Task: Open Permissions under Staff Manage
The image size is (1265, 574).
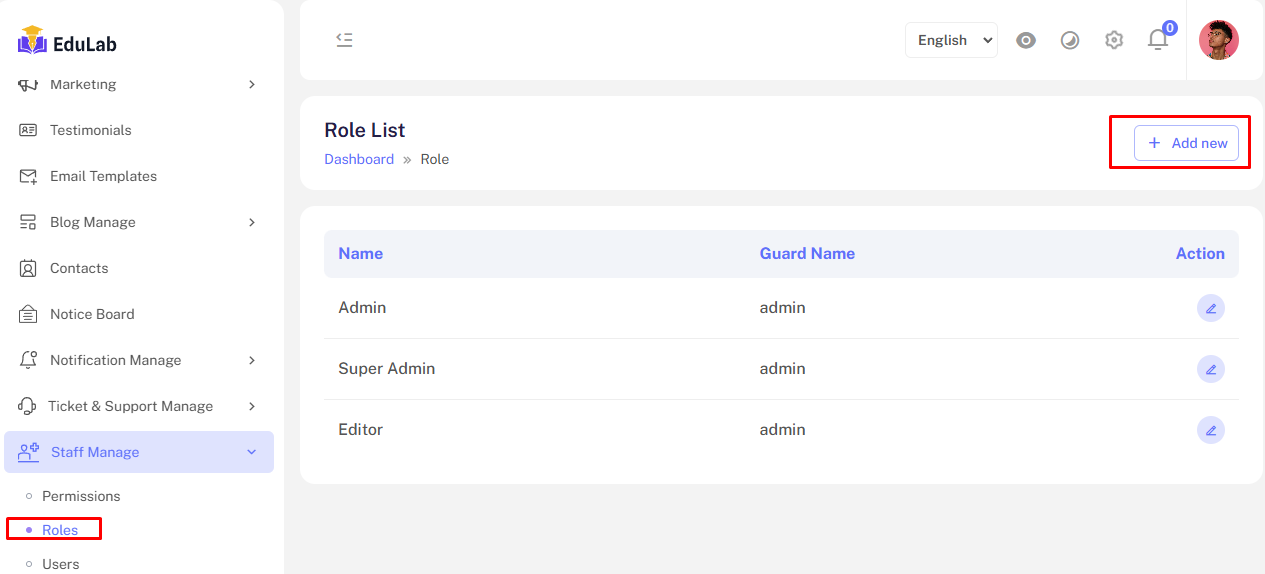Action: tap(81, 496)
